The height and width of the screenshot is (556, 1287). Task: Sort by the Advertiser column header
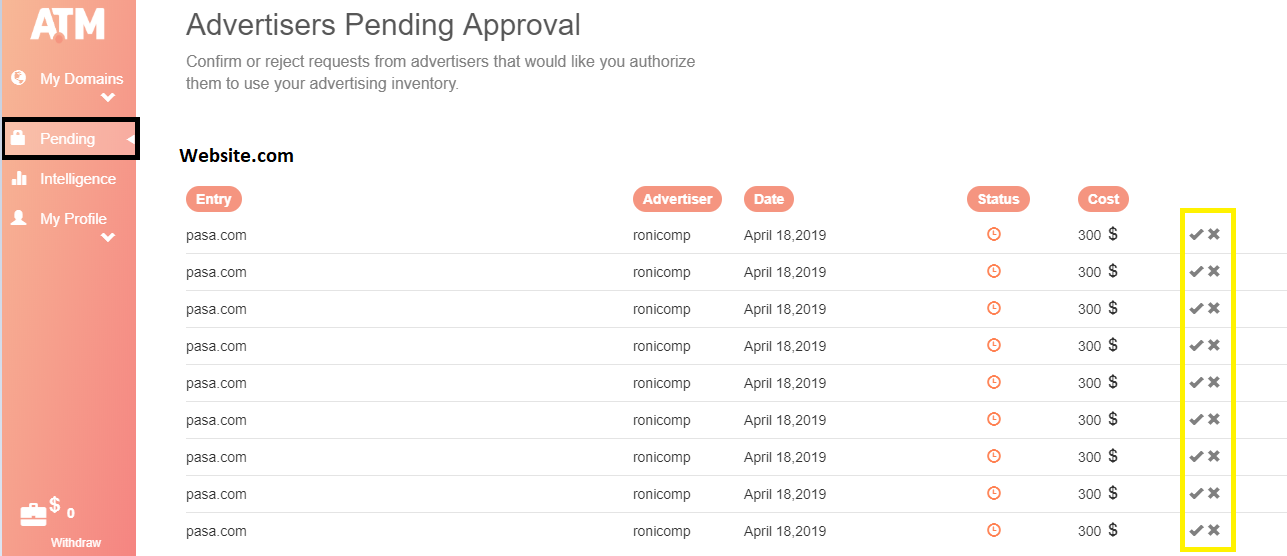pyautogui.click(x=678, y=199)
